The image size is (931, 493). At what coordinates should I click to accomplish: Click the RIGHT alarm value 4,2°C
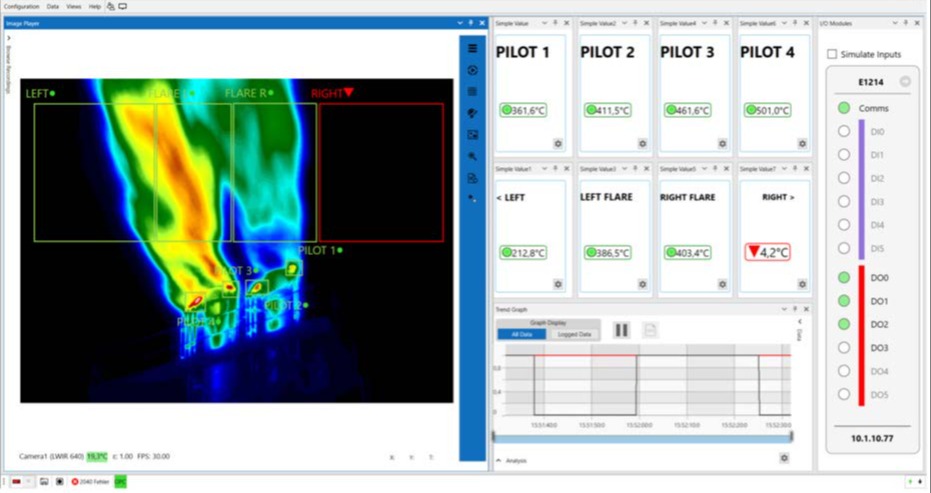[x=768, y=252]
